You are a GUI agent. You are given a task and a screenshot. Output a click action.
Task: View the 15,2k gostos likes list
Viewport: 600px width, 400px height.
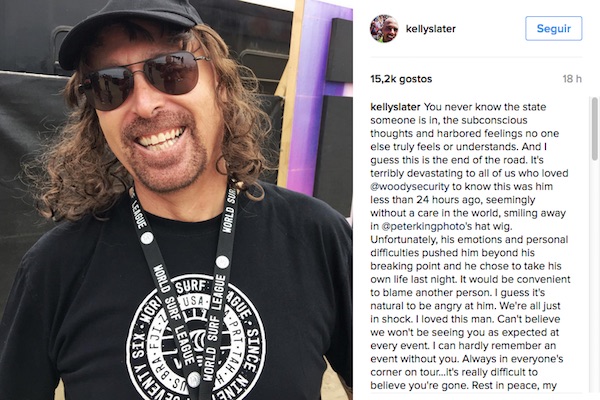pos(401,79)
